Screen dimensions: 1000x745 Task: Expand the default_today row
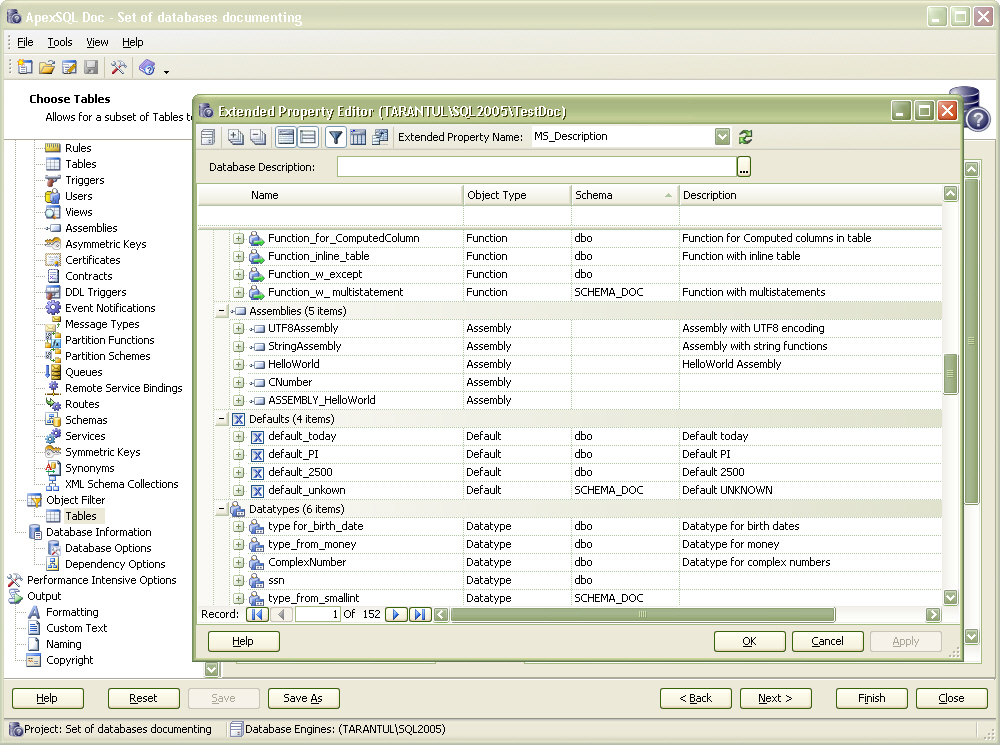pyautogui.click(x=239, y=436)
